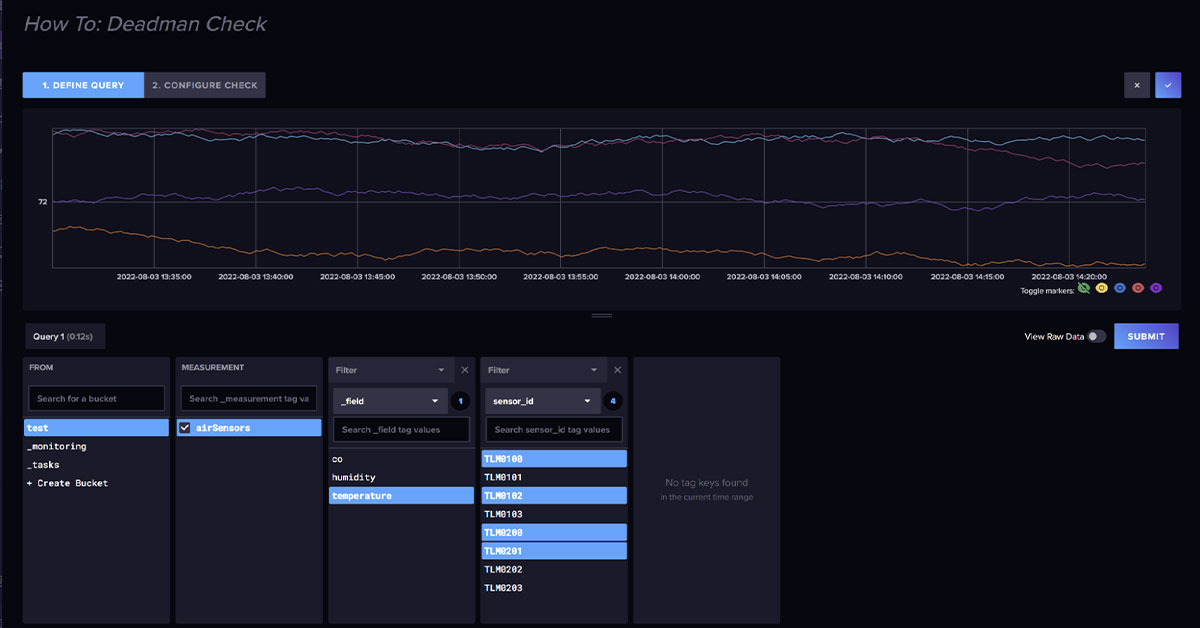This screenshot has height=628, width=1200.
Task: Show the hidden green series marker
Action: pyautogui.click(x=1084, y=288)
